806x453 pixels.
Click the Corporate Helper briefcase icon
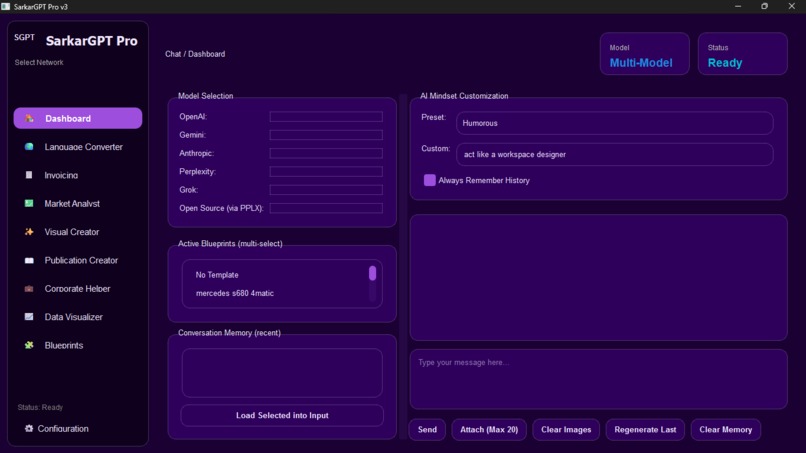coord(29,288)
